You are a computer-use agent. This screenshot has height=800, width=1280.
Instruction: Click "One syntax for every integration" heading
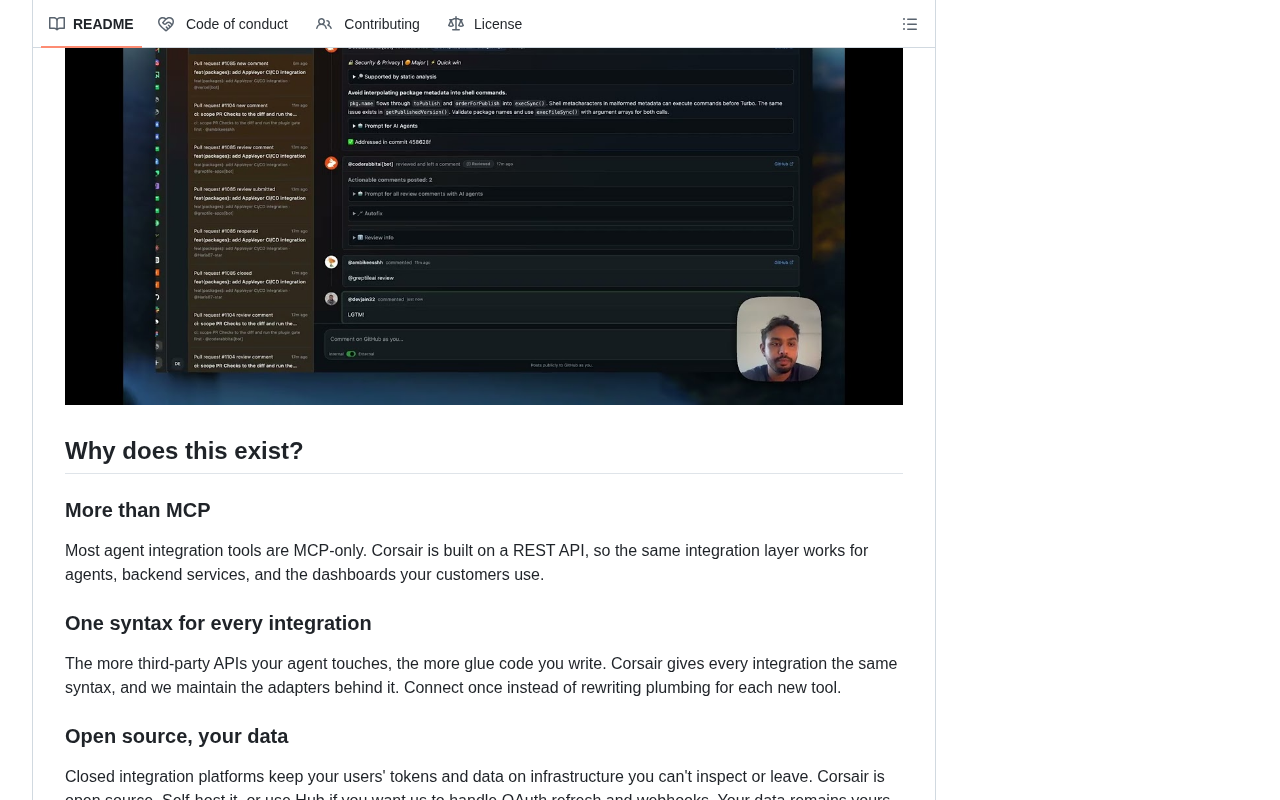click(218, 623)
